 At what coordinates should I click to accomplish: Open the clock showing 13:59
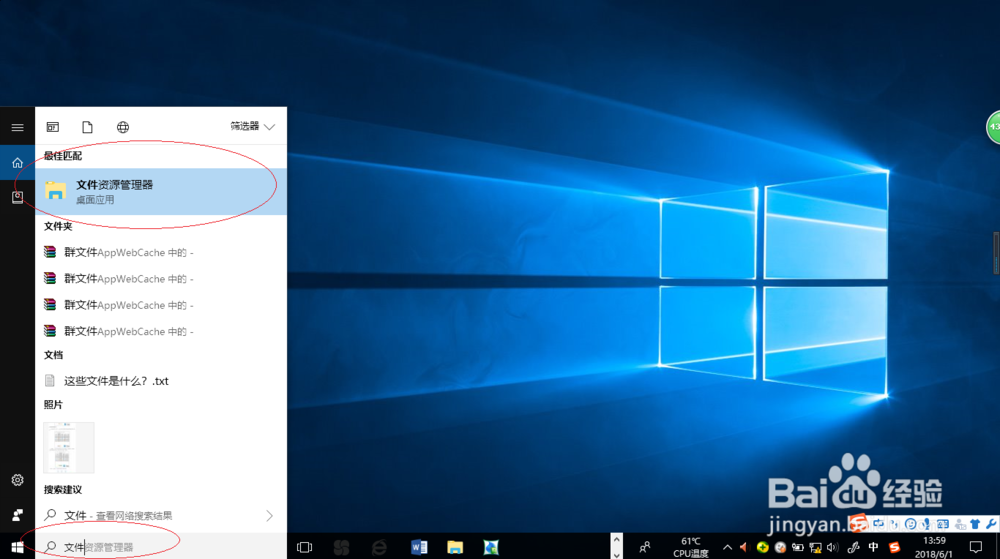(x=934, y=547)
